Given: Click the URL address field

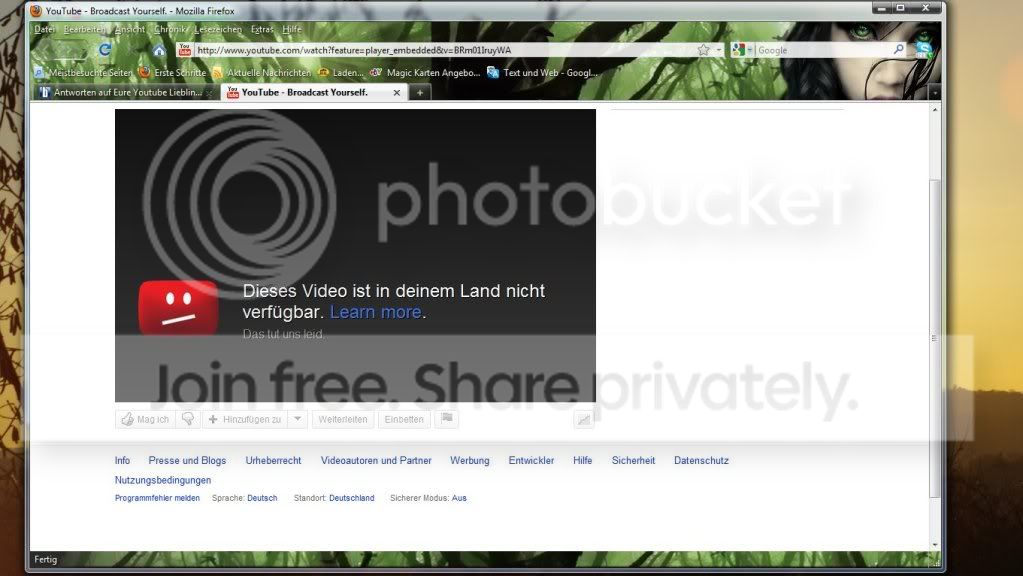Looking at the screenshot, I should (x=444, y=50).
